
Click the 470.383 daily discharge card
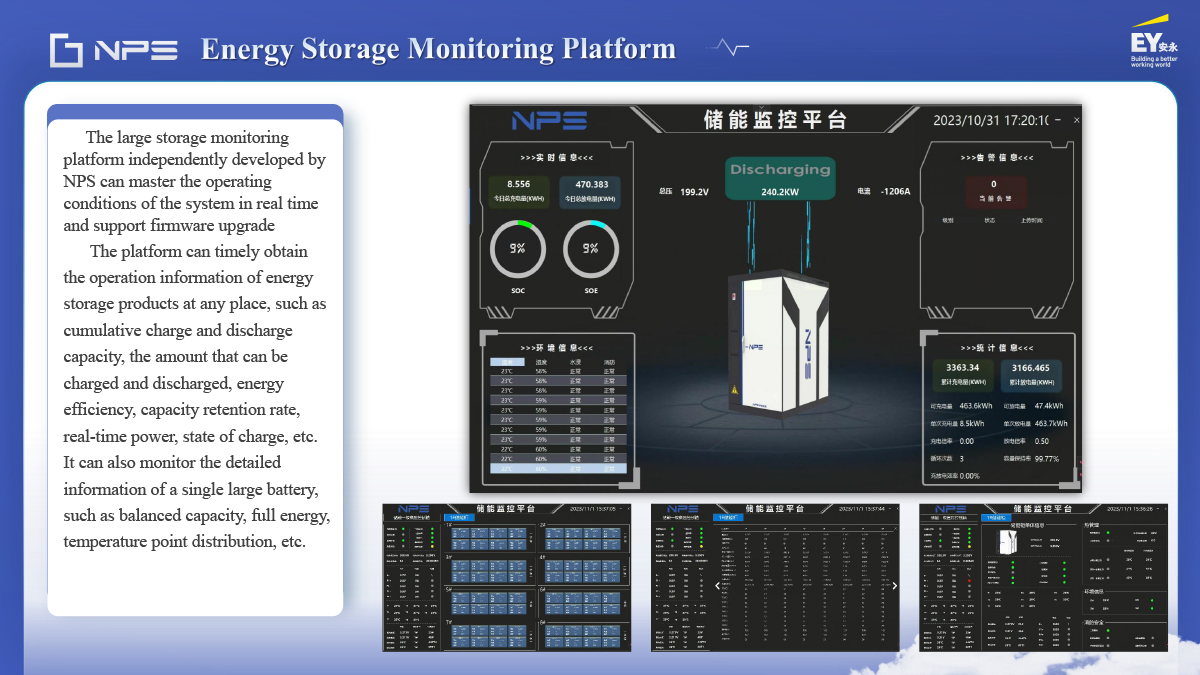pos(591,191)
